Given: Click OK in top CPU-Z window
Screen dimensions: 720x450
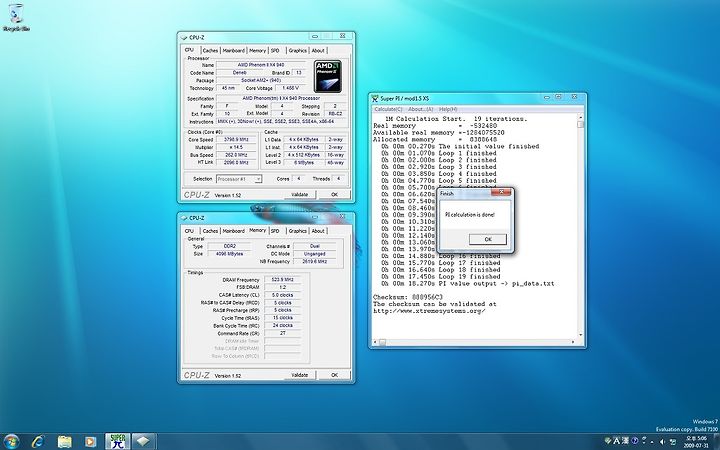Looking at the screenshot, I should tap(334, 195).
